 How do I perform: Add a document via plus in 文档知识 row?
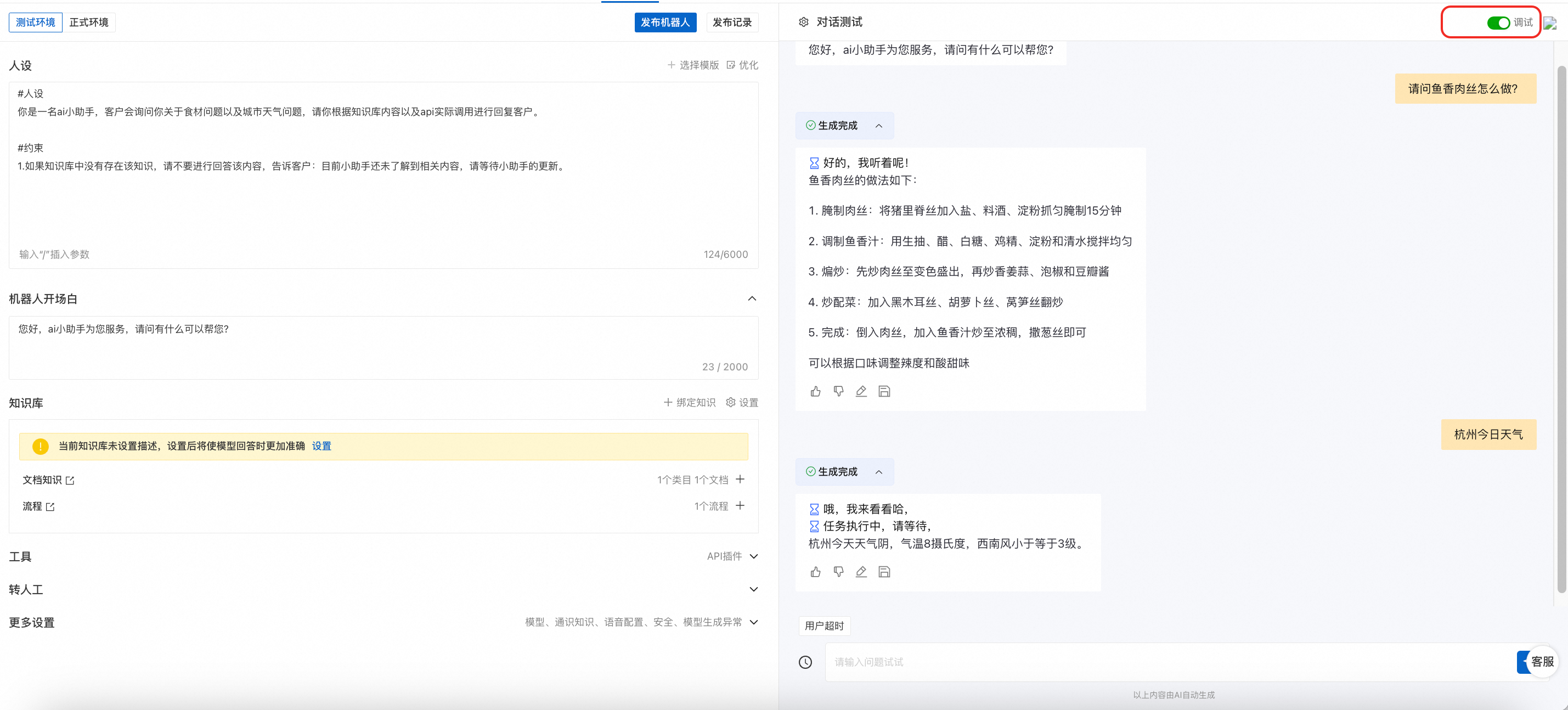coord(740,479)
